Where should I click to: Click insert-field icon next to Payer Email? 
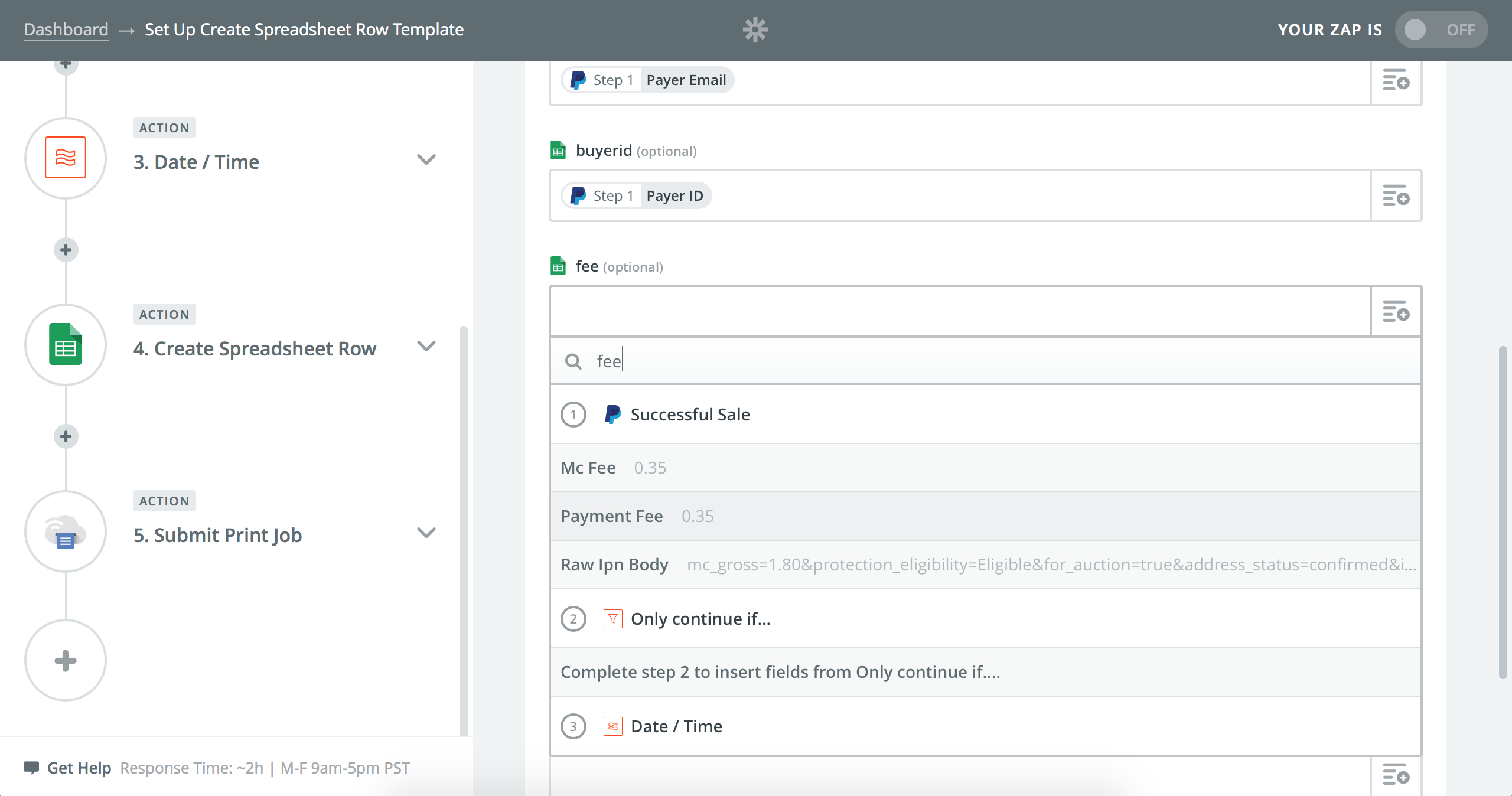tap(1396, 80)
